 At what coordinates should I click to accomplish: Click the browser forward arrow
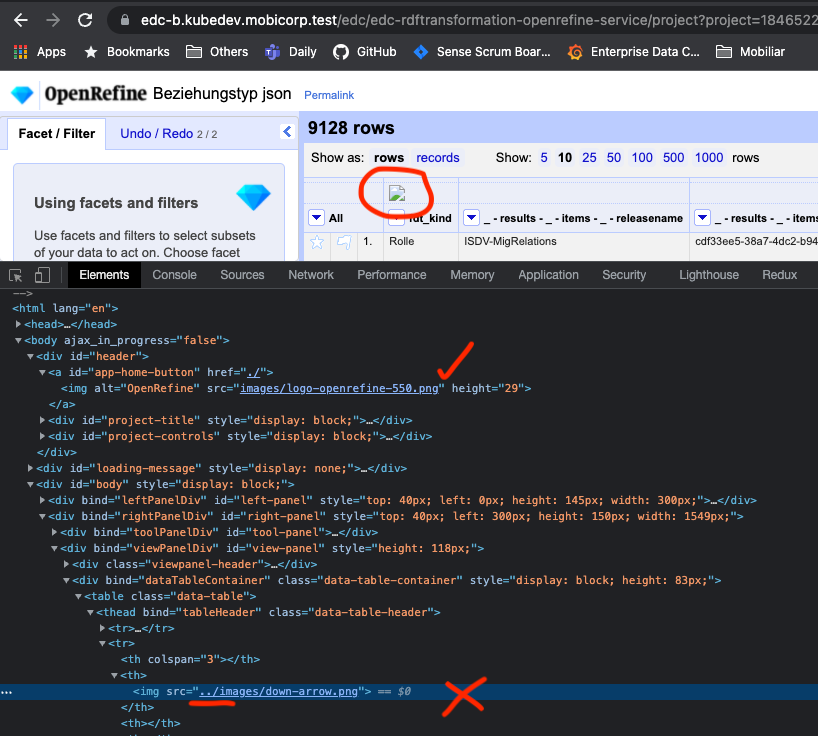point(53,20)
